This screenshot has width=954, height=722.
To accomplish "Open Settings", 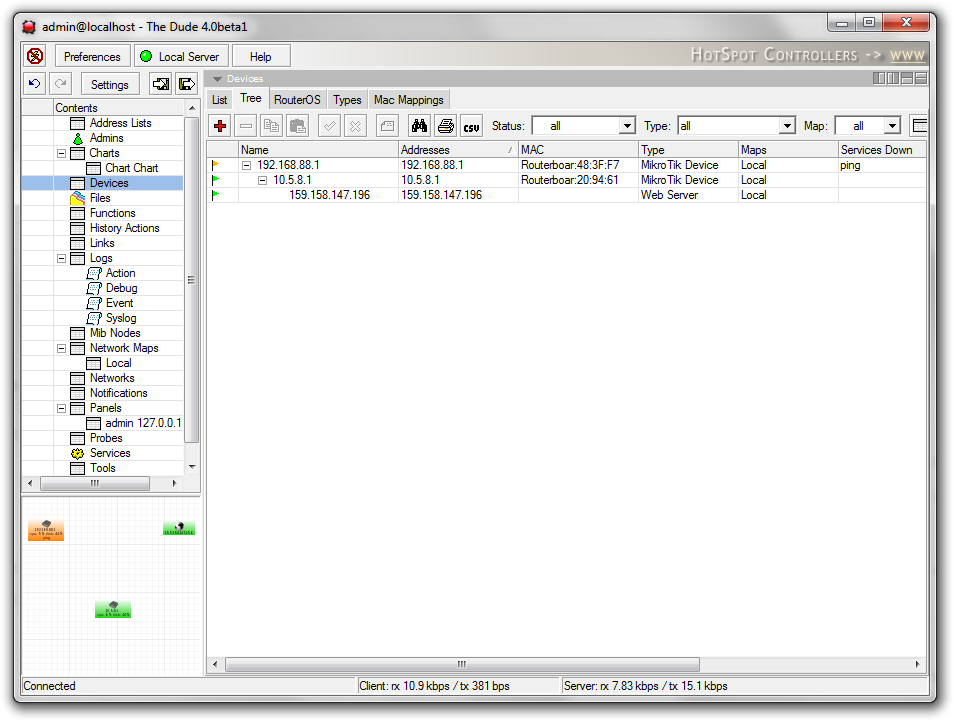I will pyautogui.click(x=110, y=84).
